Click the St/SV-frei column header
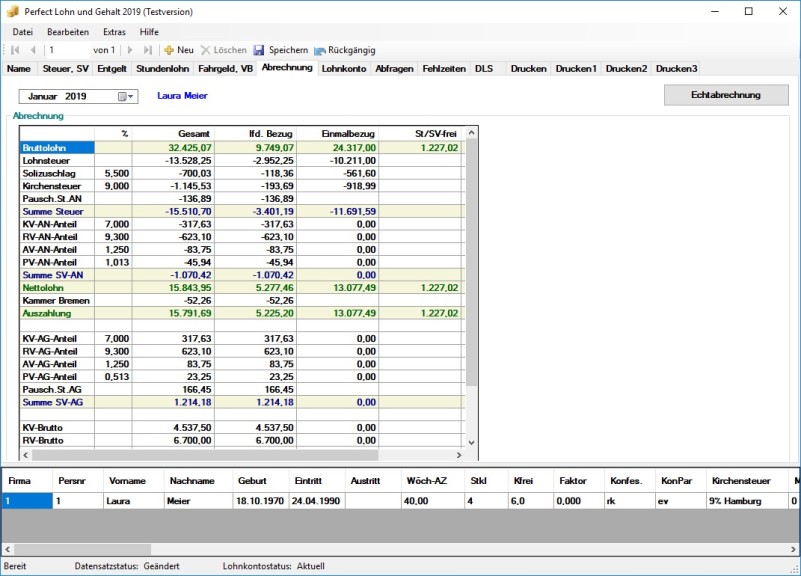The height and width of the screenshot is (576, 801). tap(421, 133)
